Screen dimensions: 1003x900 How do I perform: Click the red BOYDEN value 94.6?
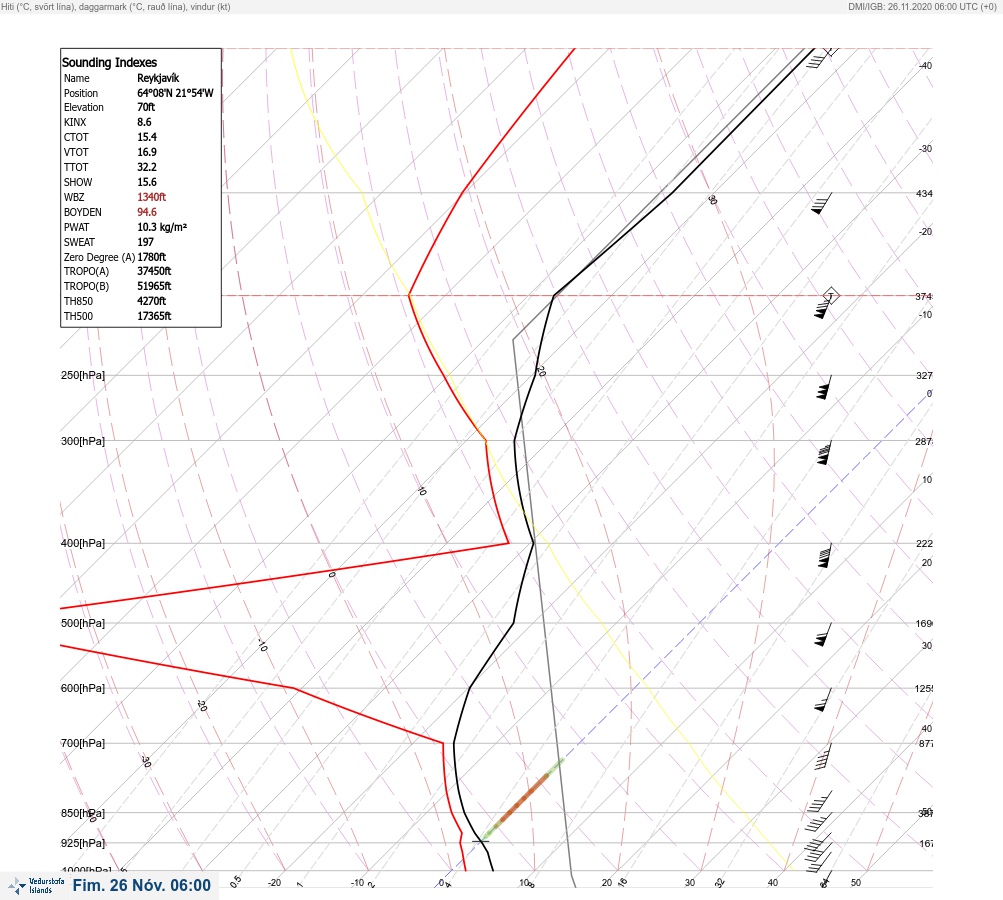click(x=147, y=212)
